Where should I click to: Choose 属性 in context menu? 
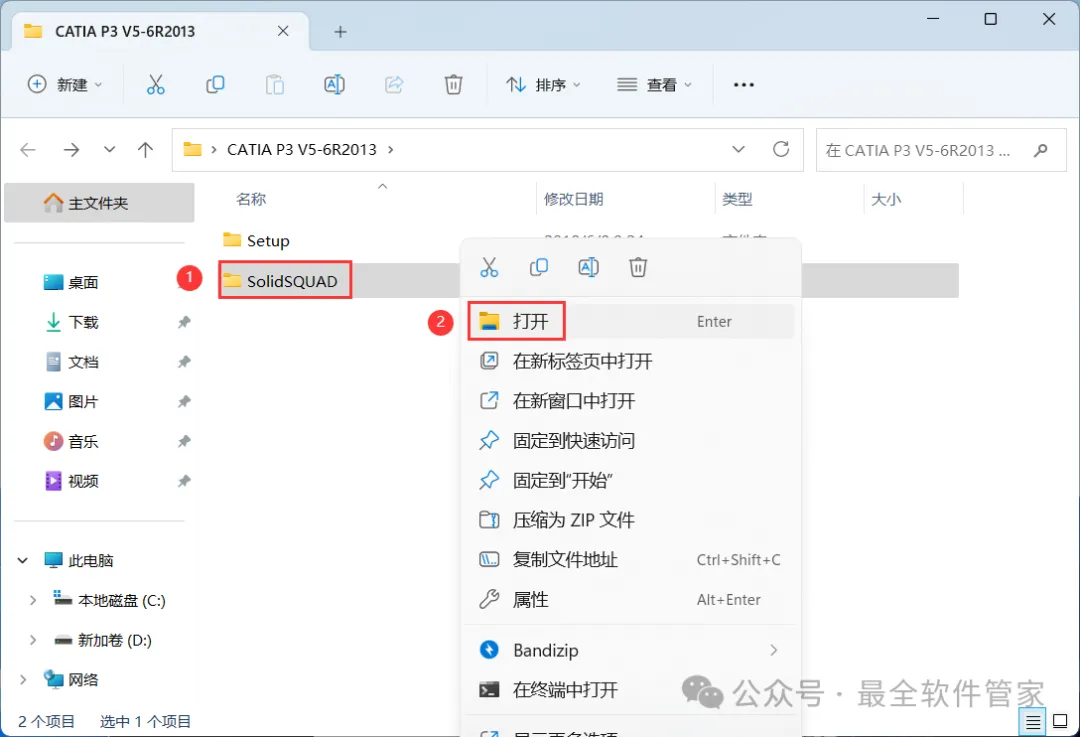(x=630, y=600)
